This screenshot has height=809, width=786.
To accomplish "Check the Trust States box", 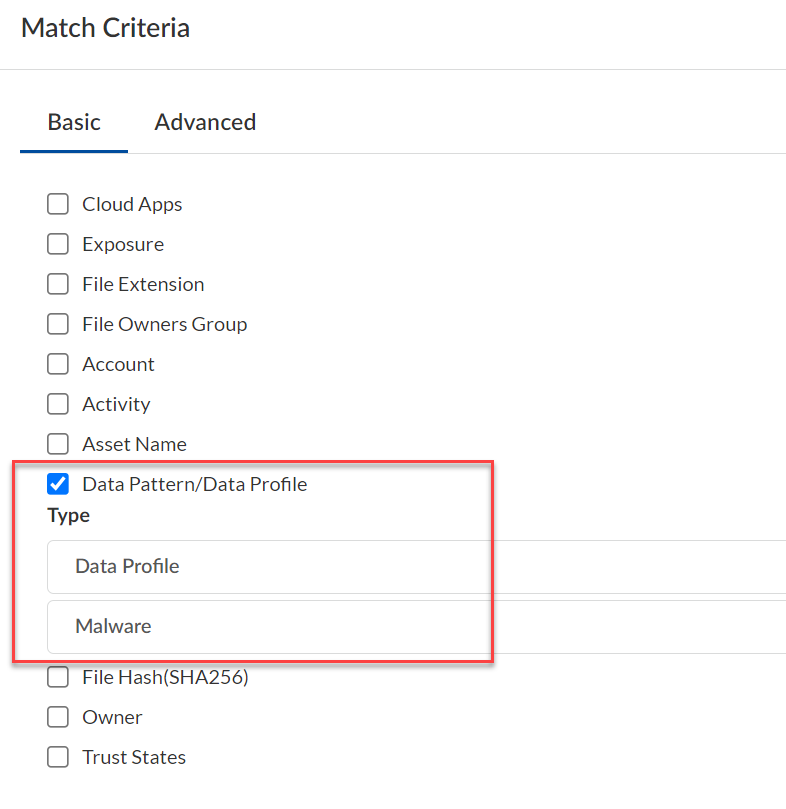I will coord(58,757).
